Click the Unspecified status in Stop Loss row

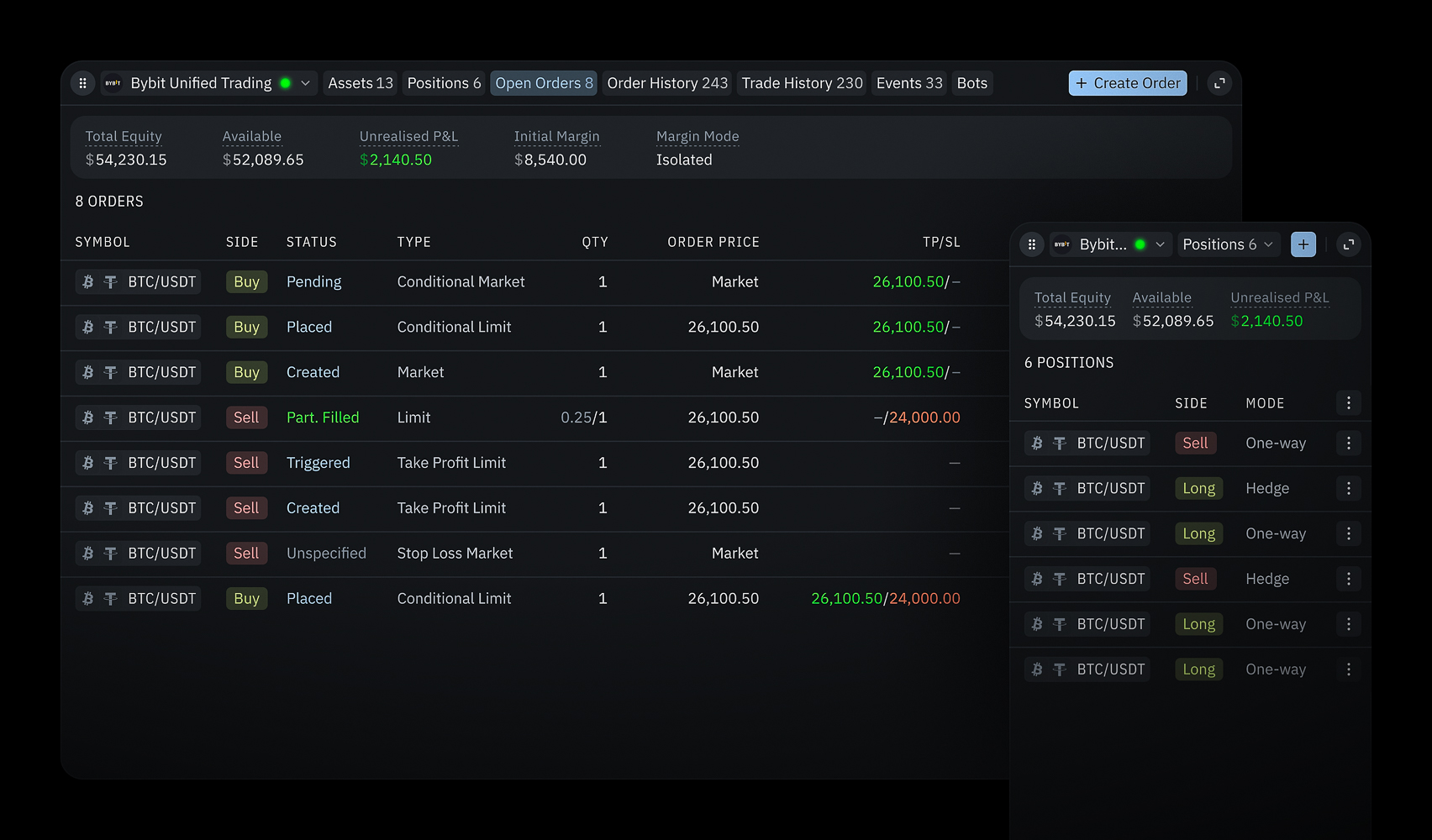326,554
